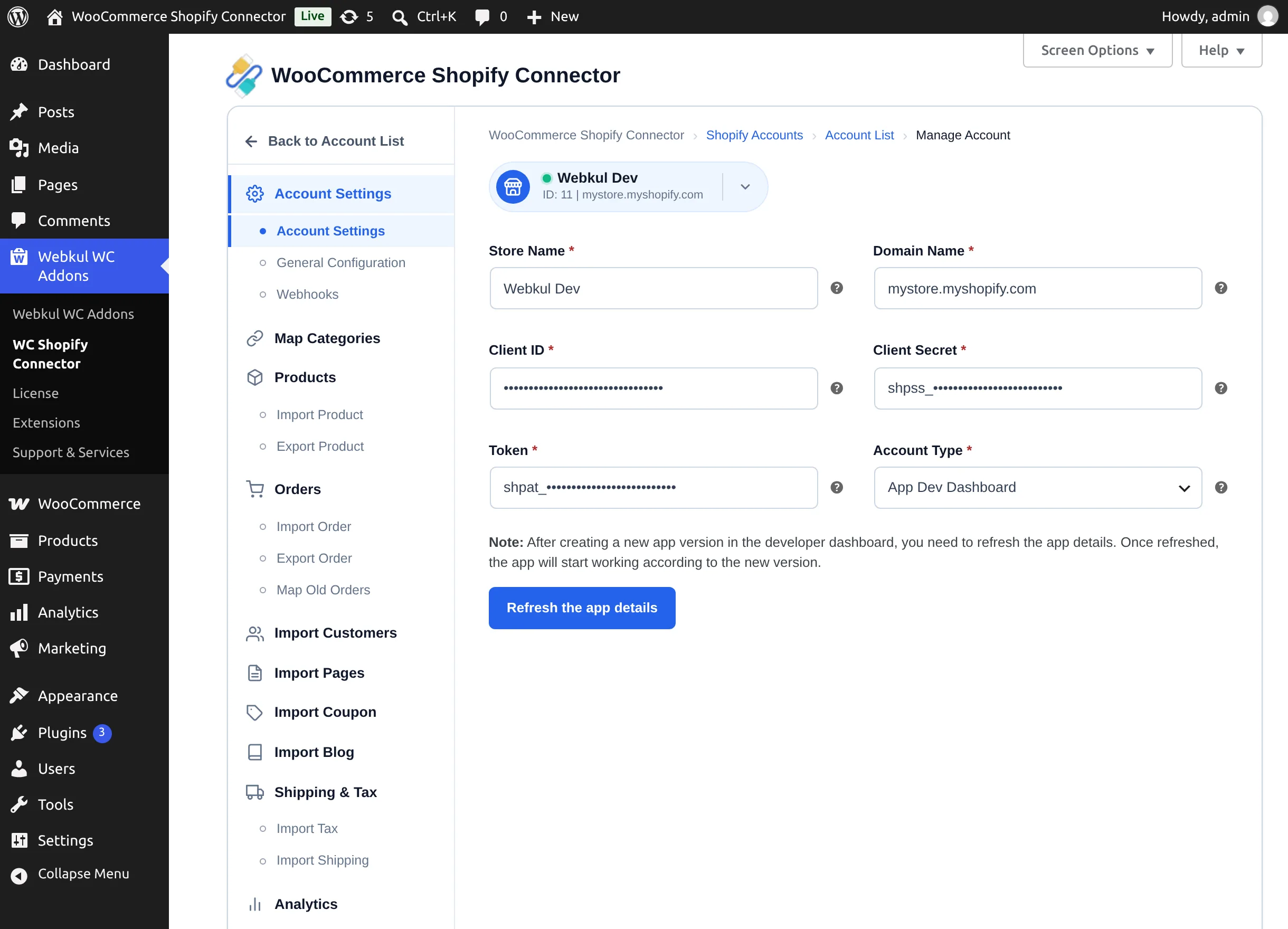Click the updates icon showing 5
This screenshot has width=1288, height=929.
click(357, 16)
